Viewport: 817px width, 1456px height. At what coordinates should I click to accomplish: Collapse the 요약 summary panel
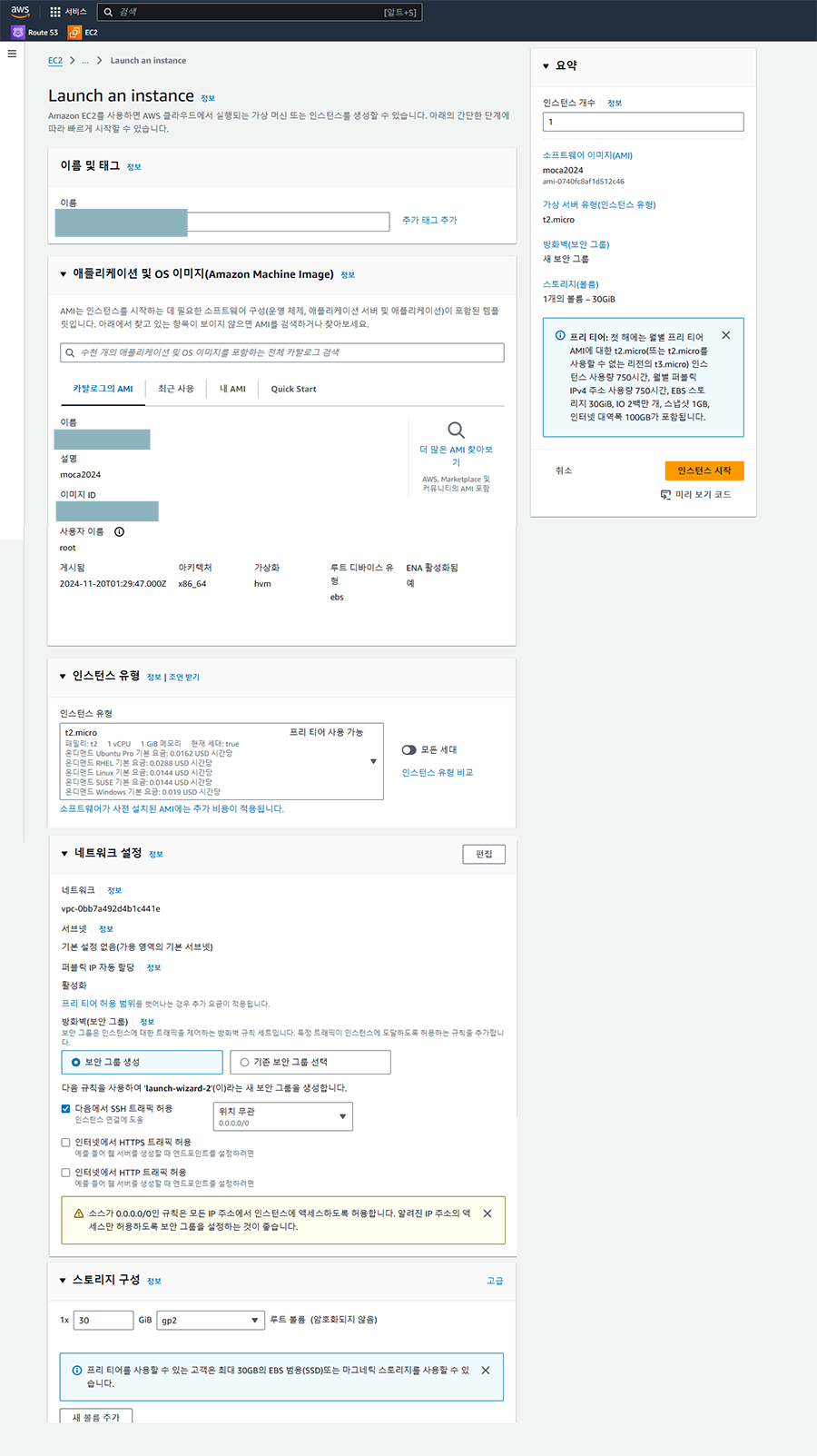click(546, 66)
